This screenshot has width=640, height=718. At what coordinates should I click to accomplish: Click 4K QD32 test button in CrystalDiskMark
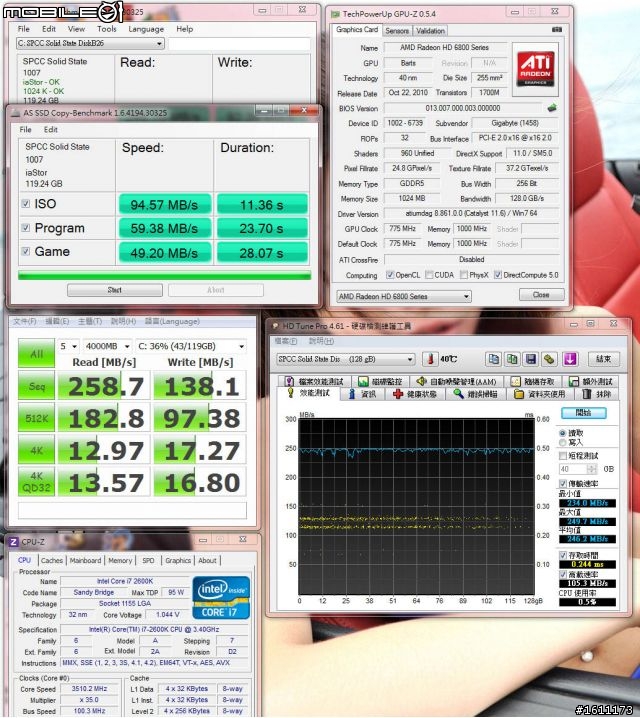(x=36, y=482)
